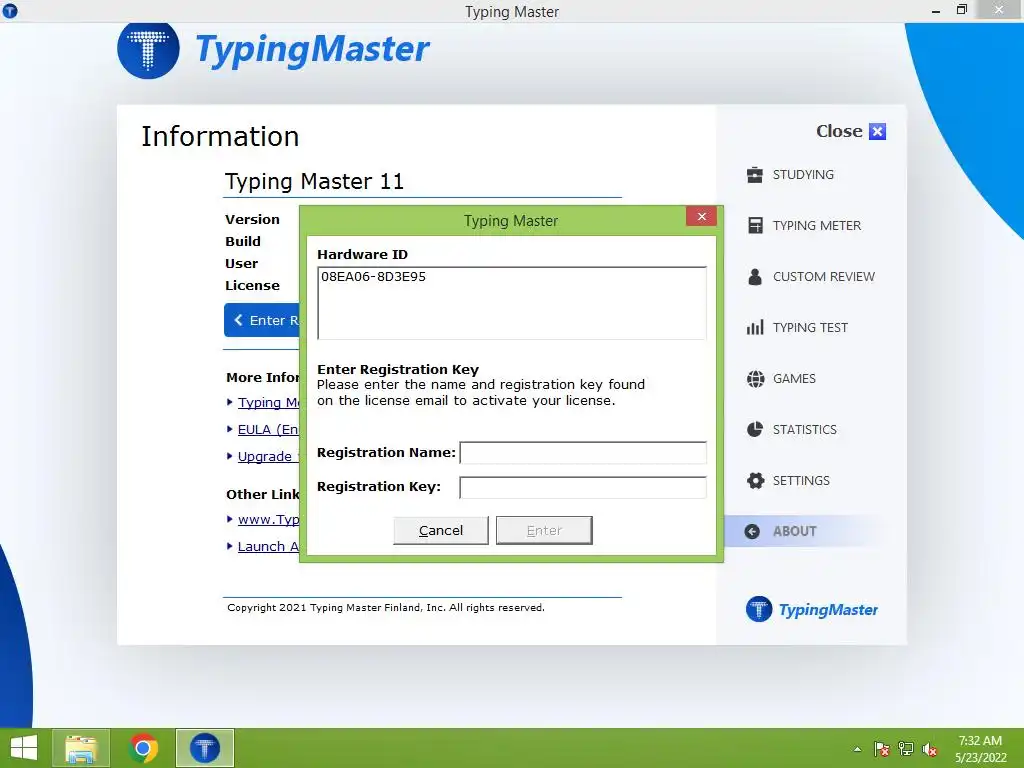1024x768 pixels.
Task: Click the Build label
Action: pyautogui.click(x=243, y=242)
